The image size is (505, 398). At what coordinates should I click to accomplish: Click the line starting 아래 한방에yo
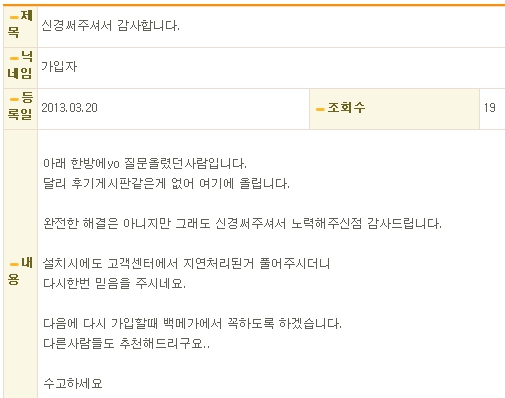tap(145, 163)
